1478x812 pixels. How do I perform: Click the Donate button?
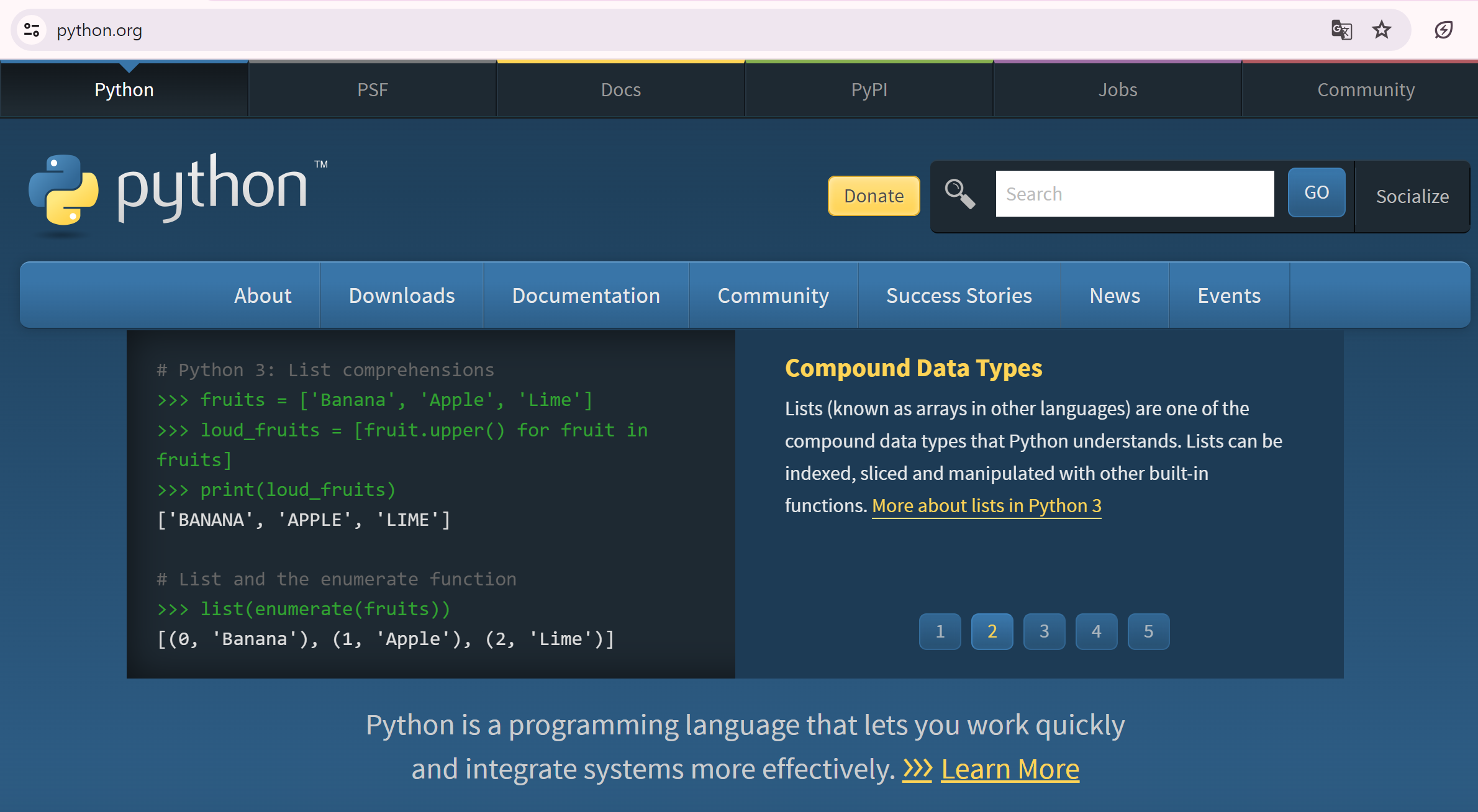pos(874,196)
